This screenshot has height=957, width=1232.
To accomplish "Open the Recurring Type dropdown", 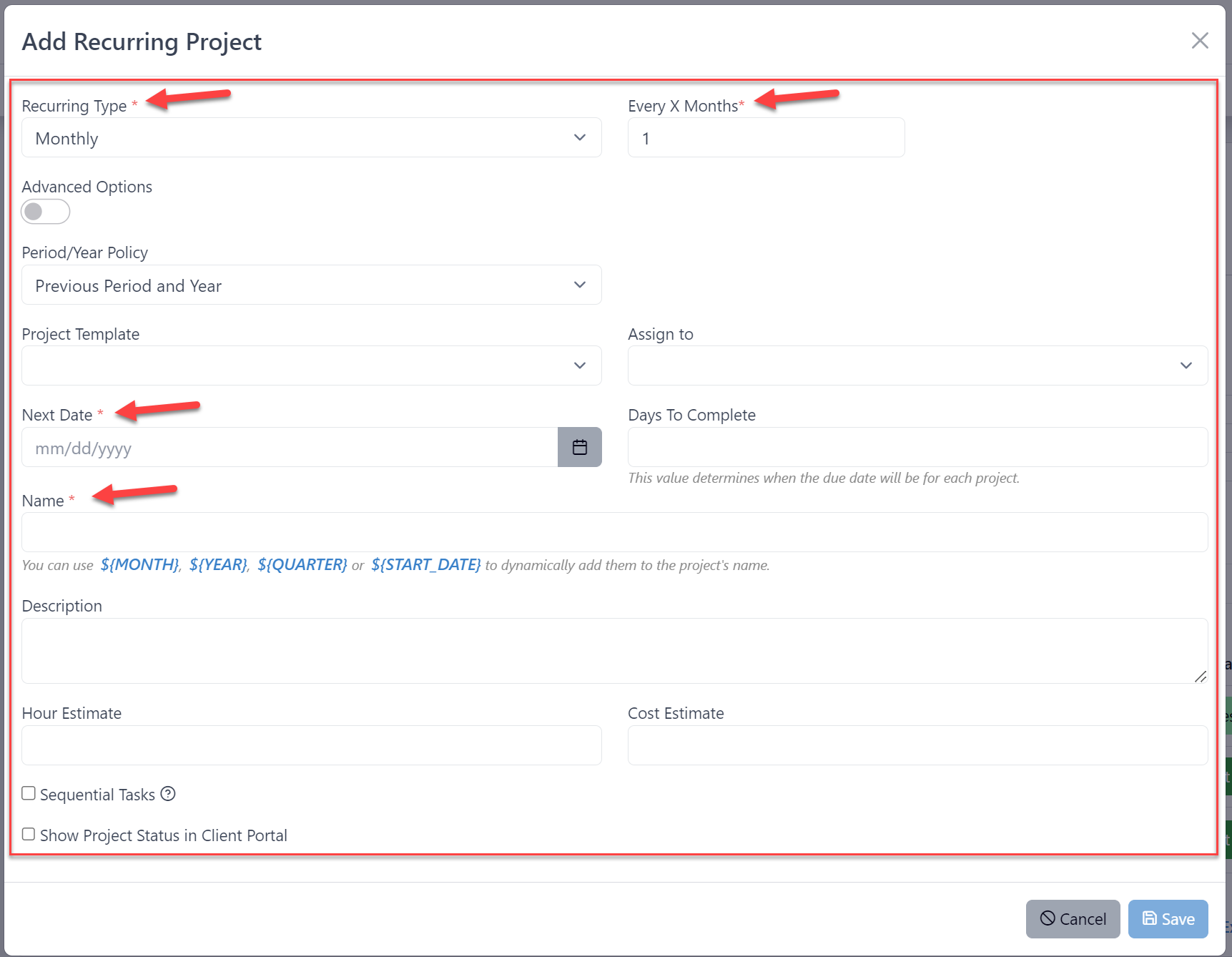I will 311,137.
